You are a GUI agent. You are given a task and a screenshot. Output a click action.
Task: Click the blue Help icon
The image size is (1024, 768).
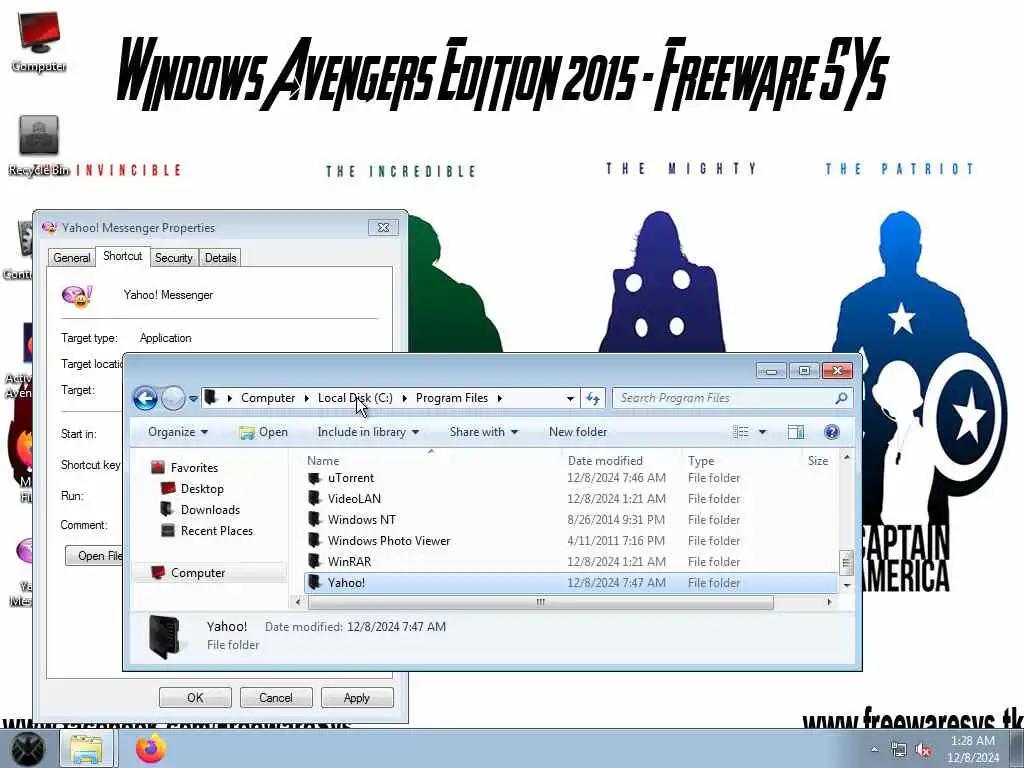click(831, 432)
